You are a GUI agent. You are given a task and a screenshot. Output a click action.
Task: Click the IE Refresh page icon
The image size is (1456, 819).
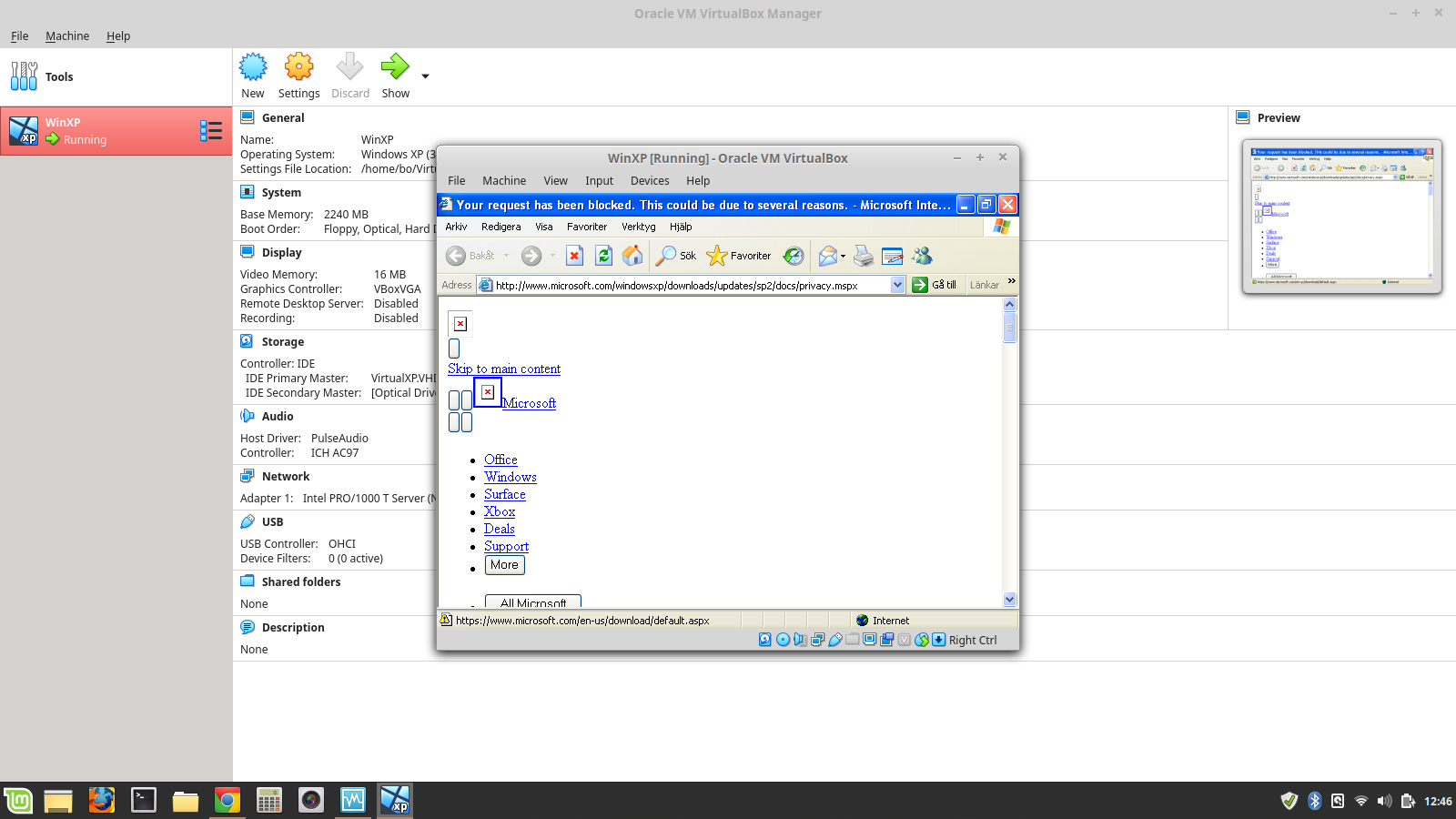coord(603,256)
